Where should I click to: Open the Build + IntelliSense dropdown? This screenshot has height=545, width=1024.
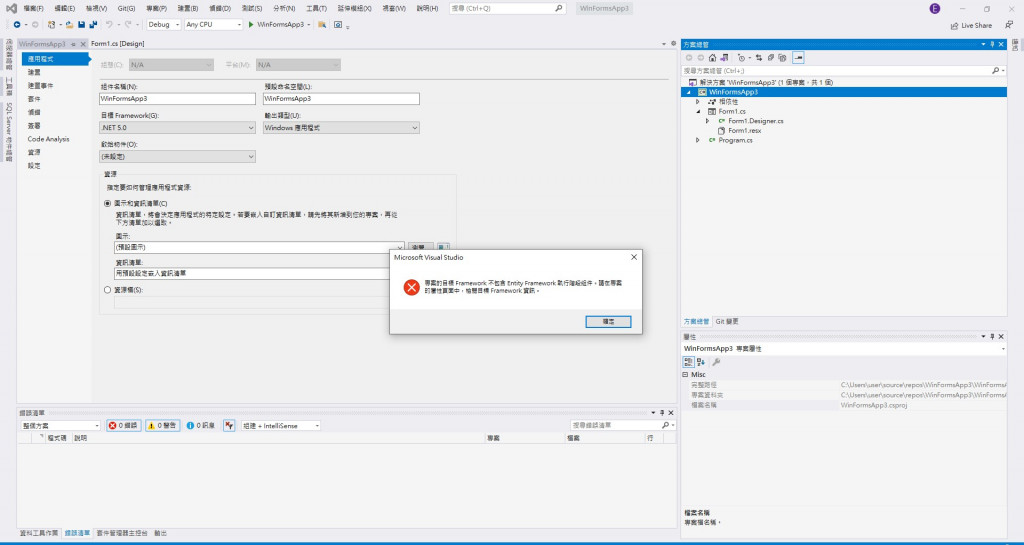(281, 426)
